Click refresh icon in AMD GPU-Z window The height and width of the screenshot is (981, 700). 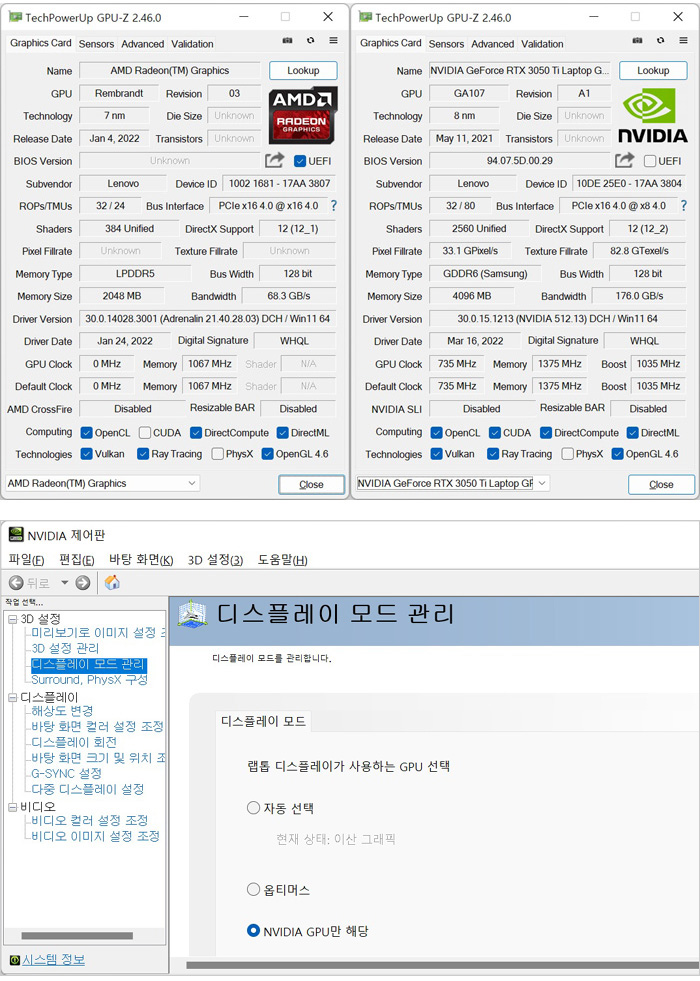pos(311,41)
